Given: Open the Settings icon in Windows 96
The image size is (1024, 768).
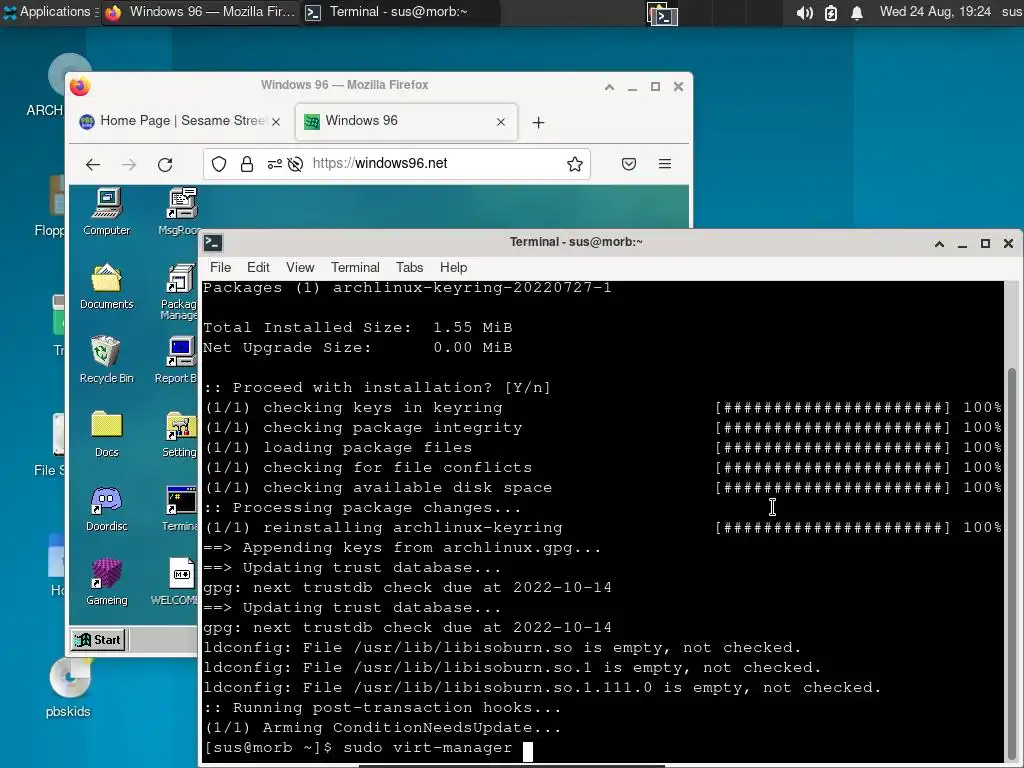Looking at the screenshot, I should click(x=180, y=434).
